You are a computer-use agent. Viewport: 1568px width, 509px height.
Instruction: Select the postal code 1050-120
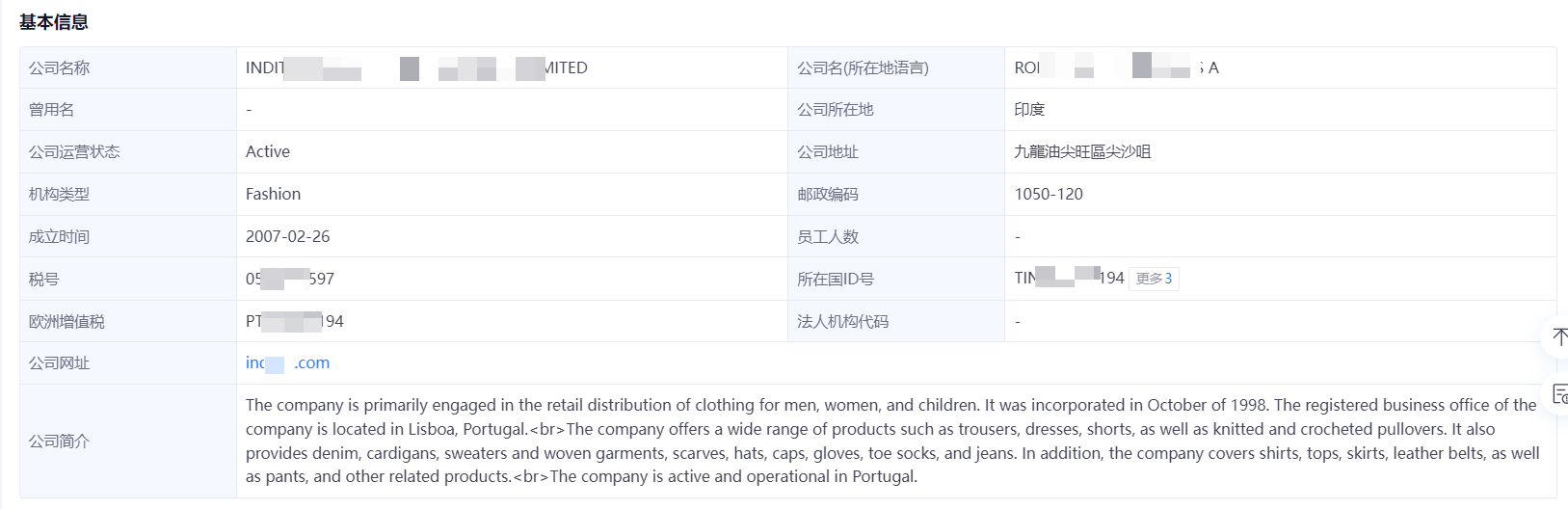[x=1049, y=194]
